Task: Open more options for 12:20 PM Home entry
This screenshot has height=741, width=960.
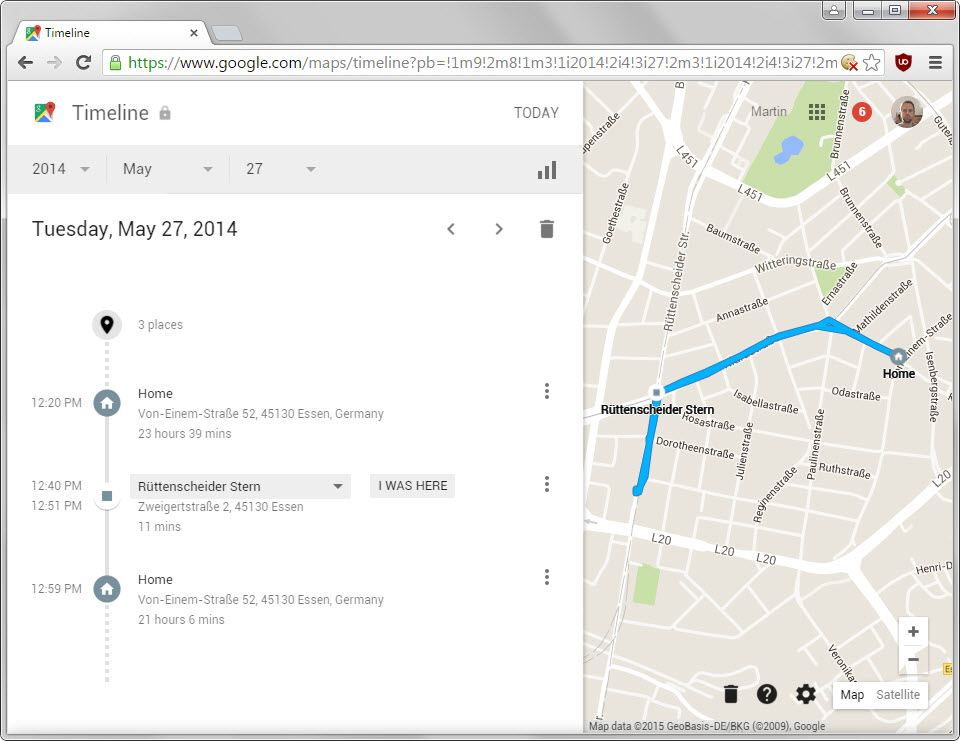Action: point(547,391)
